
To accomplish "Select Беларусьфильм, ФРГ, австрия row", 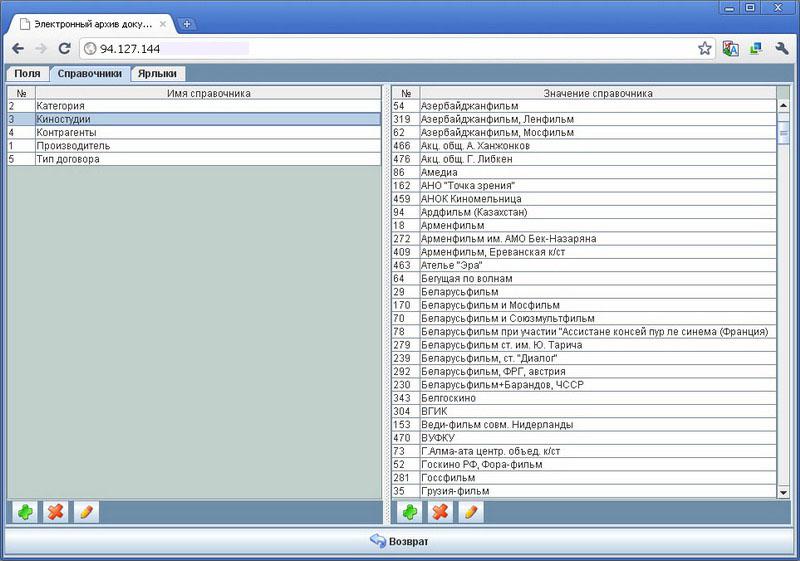I will click(584, 371).
